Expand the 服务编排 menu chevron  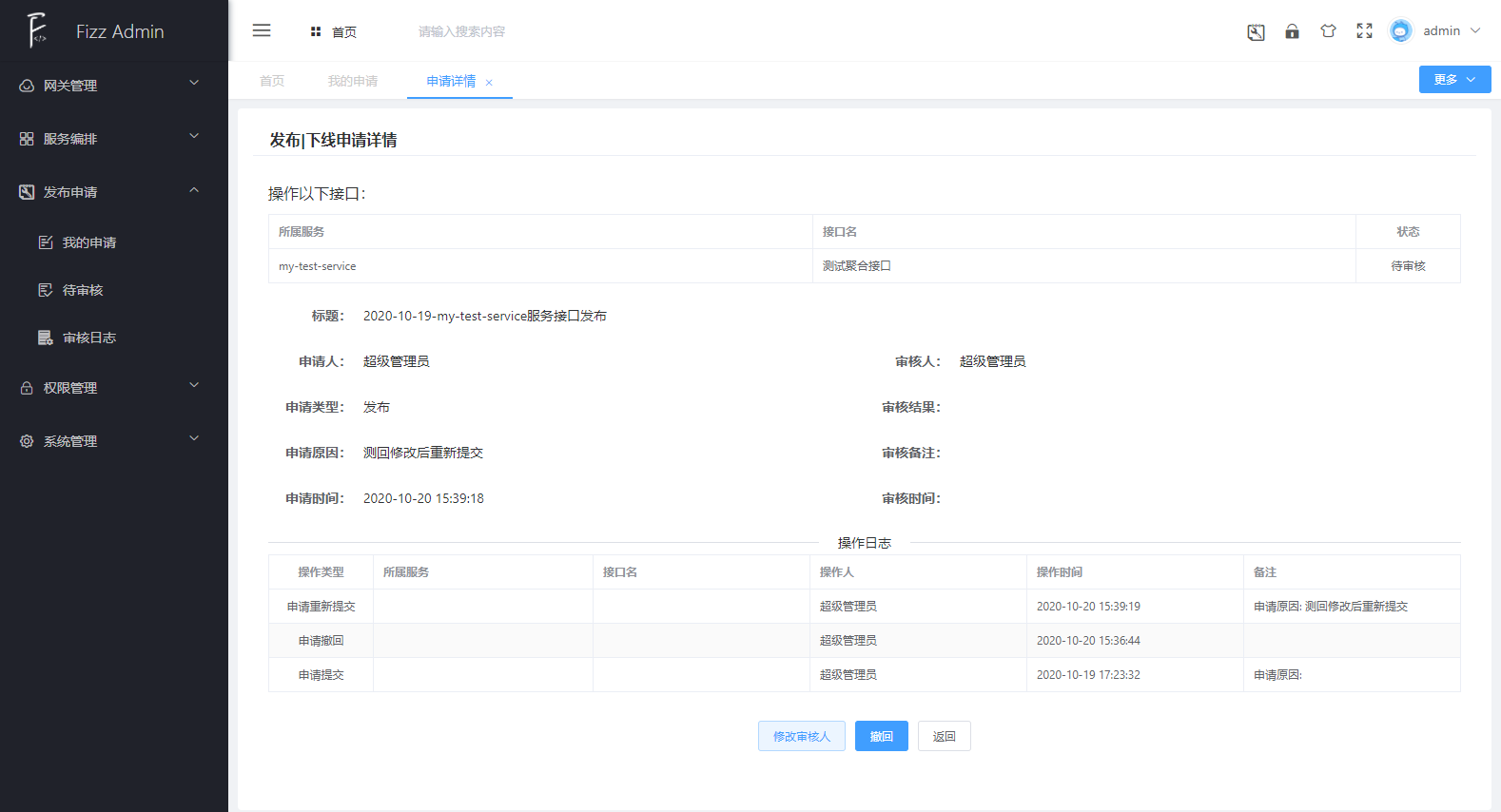click(x=194, y=136)
